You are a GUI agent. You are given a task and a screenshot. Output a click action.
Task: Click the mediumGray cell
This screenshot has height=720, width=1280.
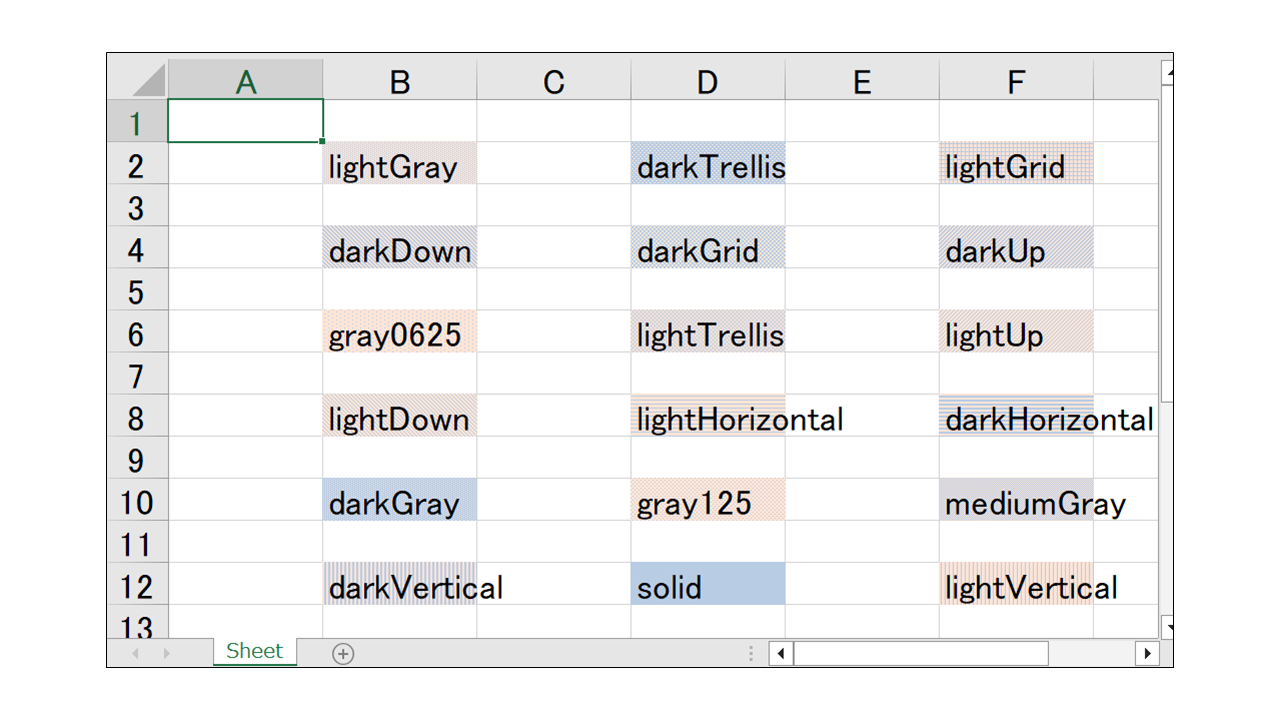tap(1015, 501)
